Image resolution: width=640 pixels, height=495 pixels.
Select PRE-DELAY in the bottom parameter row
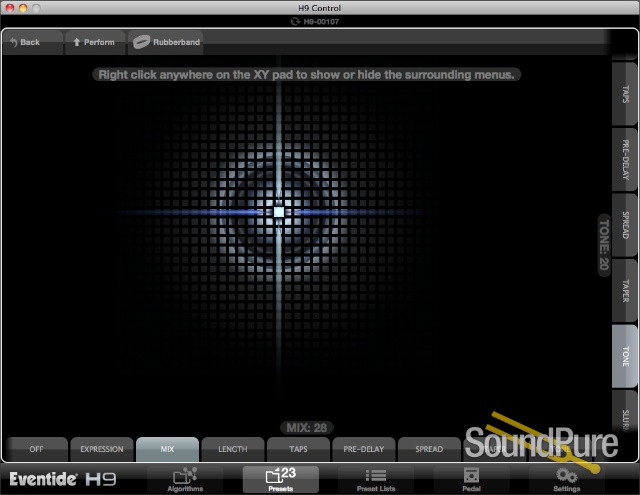[x=363, y=449]
